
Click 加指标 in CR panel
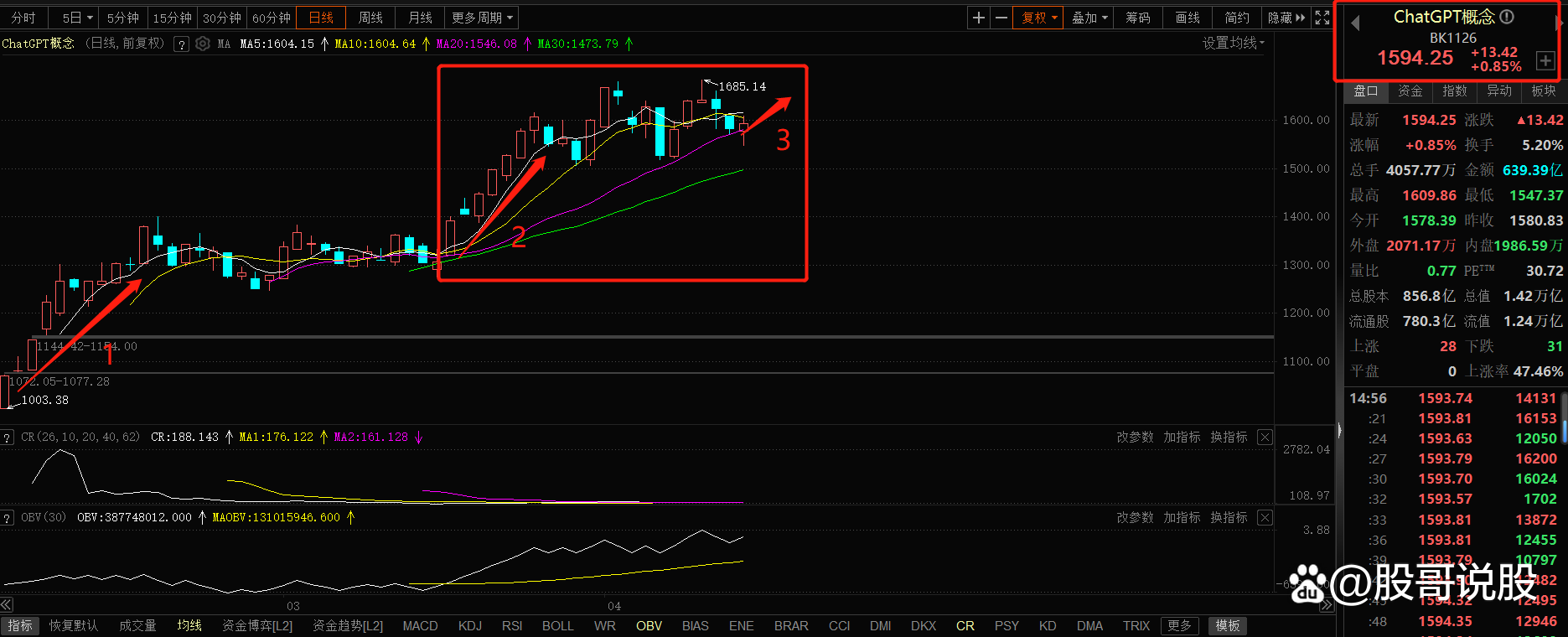[1182, 438]
